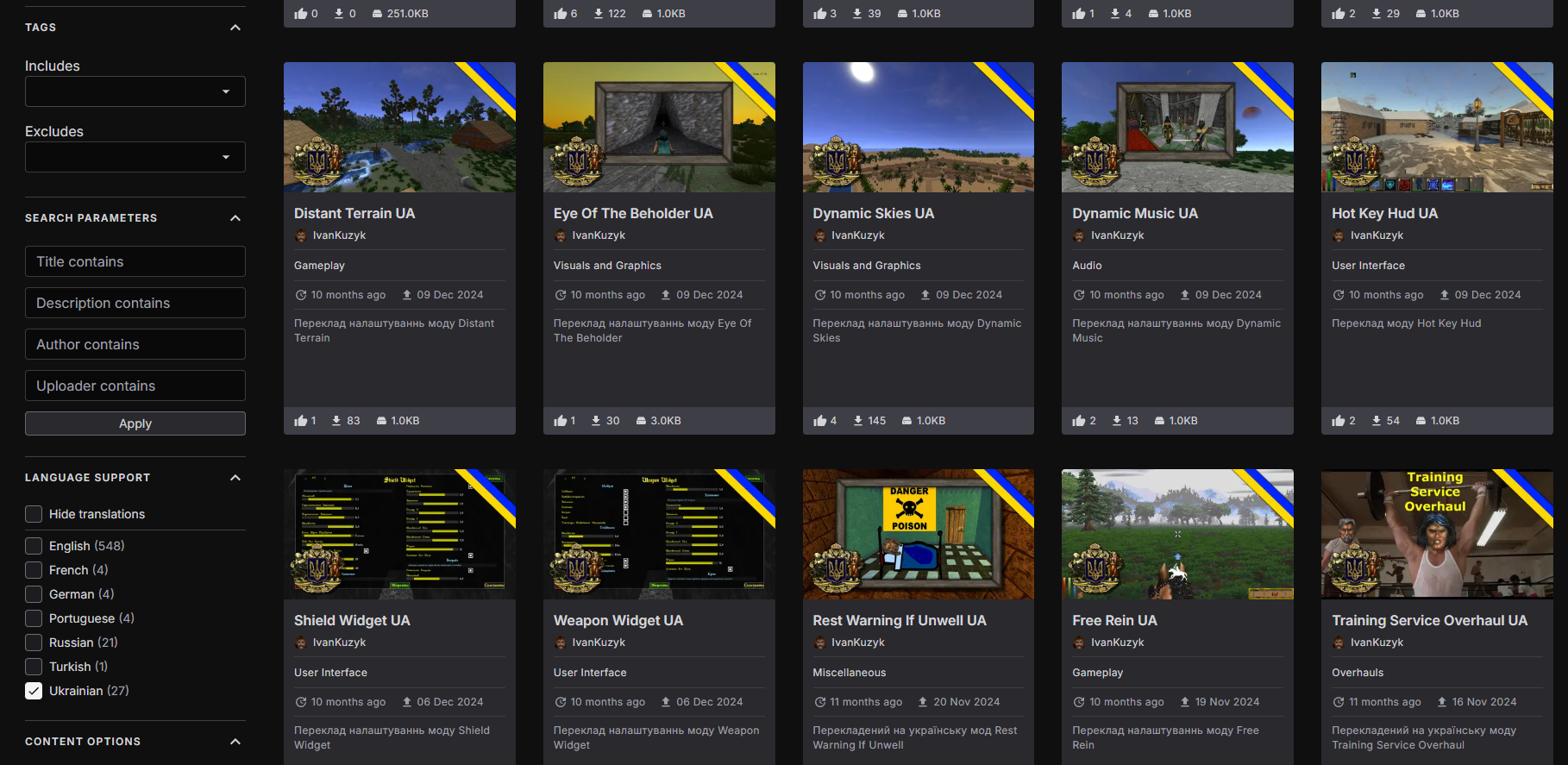Apply the search parameters
1568x765 pixels.
pyautogui.click(x=135, y=423)
